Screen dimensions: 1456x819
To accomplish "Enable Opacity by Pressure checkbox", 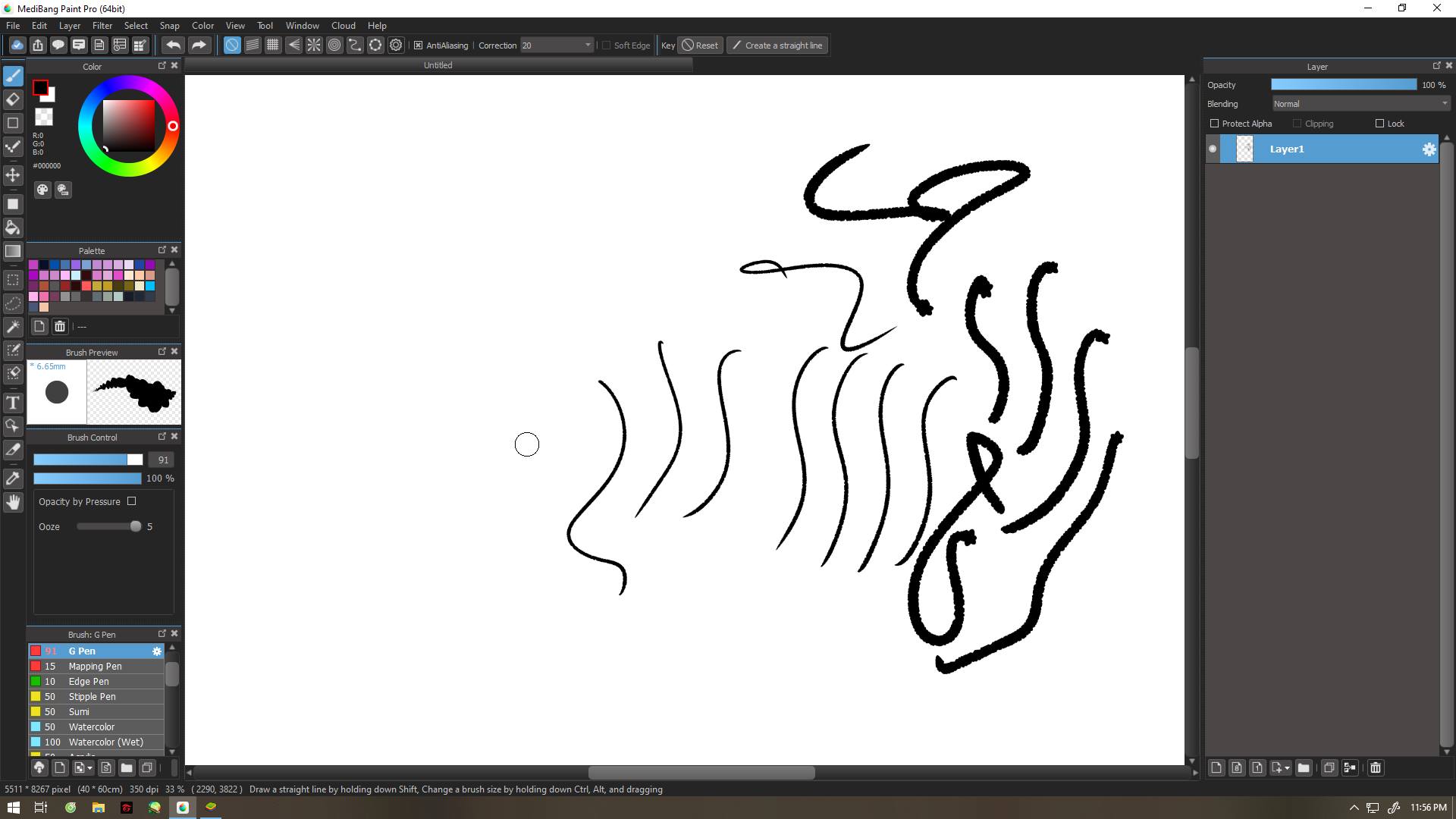I will click(x=131, y=501).
